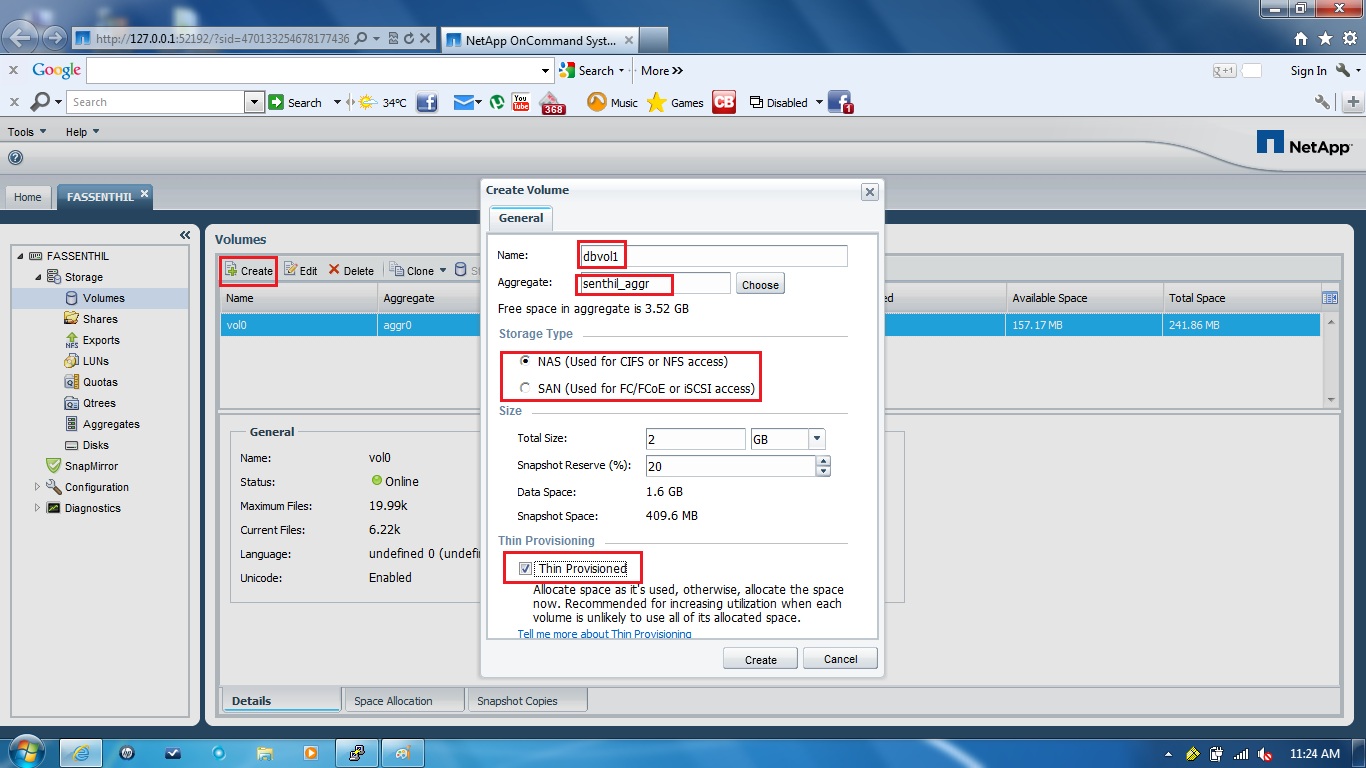The height and width of the screenshot is (768, 1366).
Task: Open the Aggregates view
Action: pos(110,424)
